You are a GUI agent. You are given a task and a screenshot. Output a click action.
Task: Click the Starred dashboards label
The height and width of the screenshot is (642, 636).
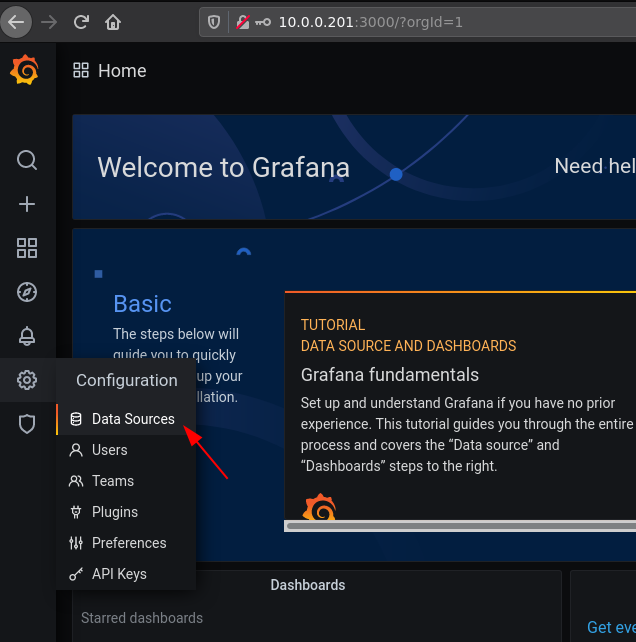coord(142,618)
